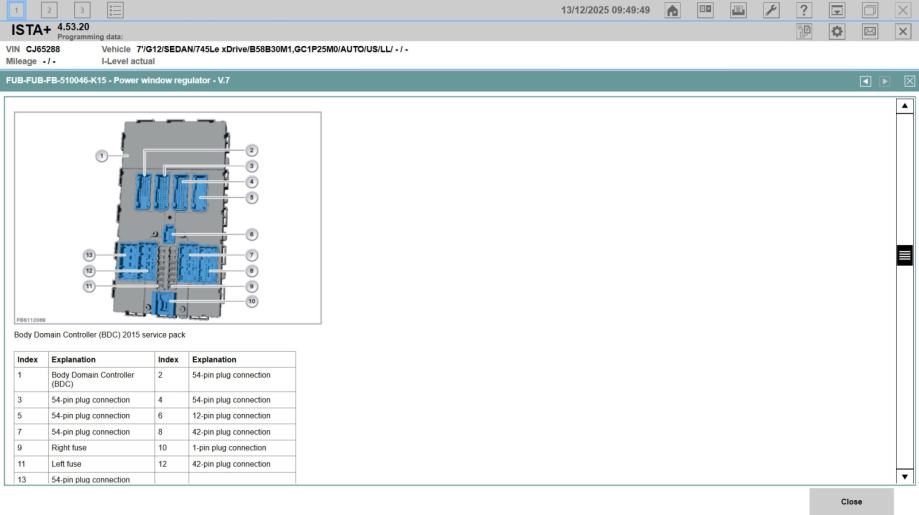Click the scrollbar down arrow
This screenshot has height=515, width=919.
click(x=907, y=476)
